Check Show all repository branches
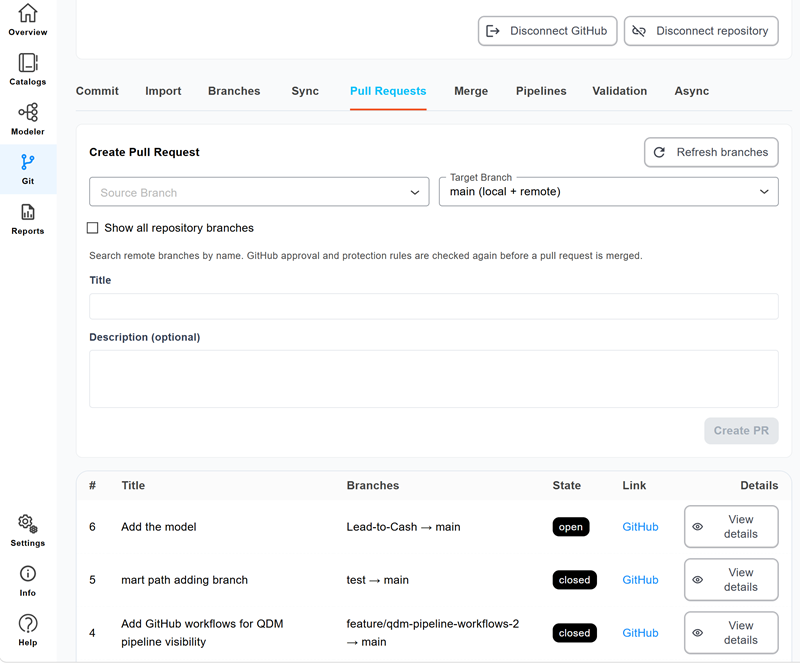Screen dimensions: 800x663 pos(92,228)
